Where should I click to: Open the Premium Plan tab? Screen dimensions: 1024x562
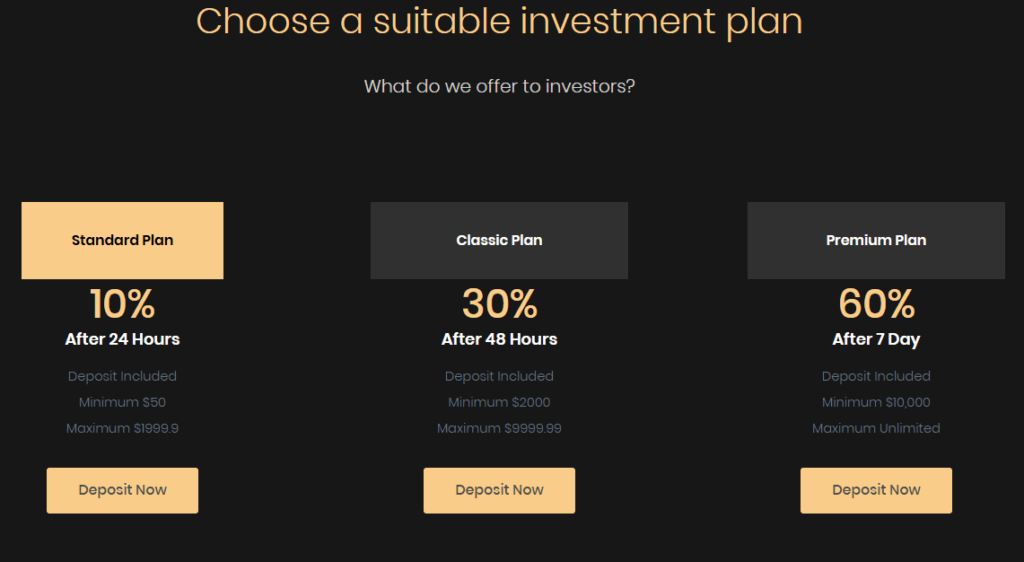876,240
